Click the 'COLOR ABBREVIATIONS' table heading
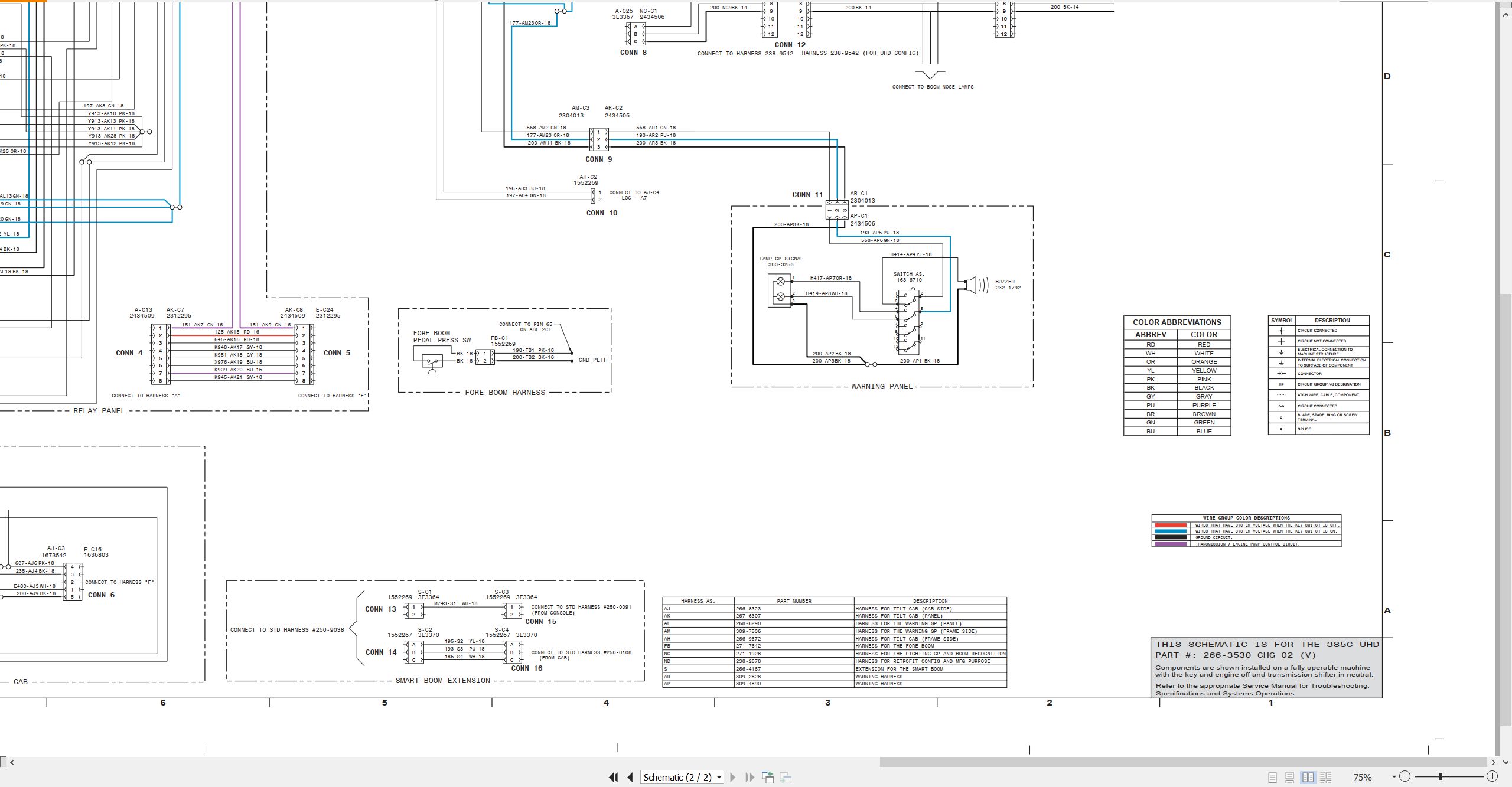The height and width of the screenshot is (787, 1512). 1177,322
